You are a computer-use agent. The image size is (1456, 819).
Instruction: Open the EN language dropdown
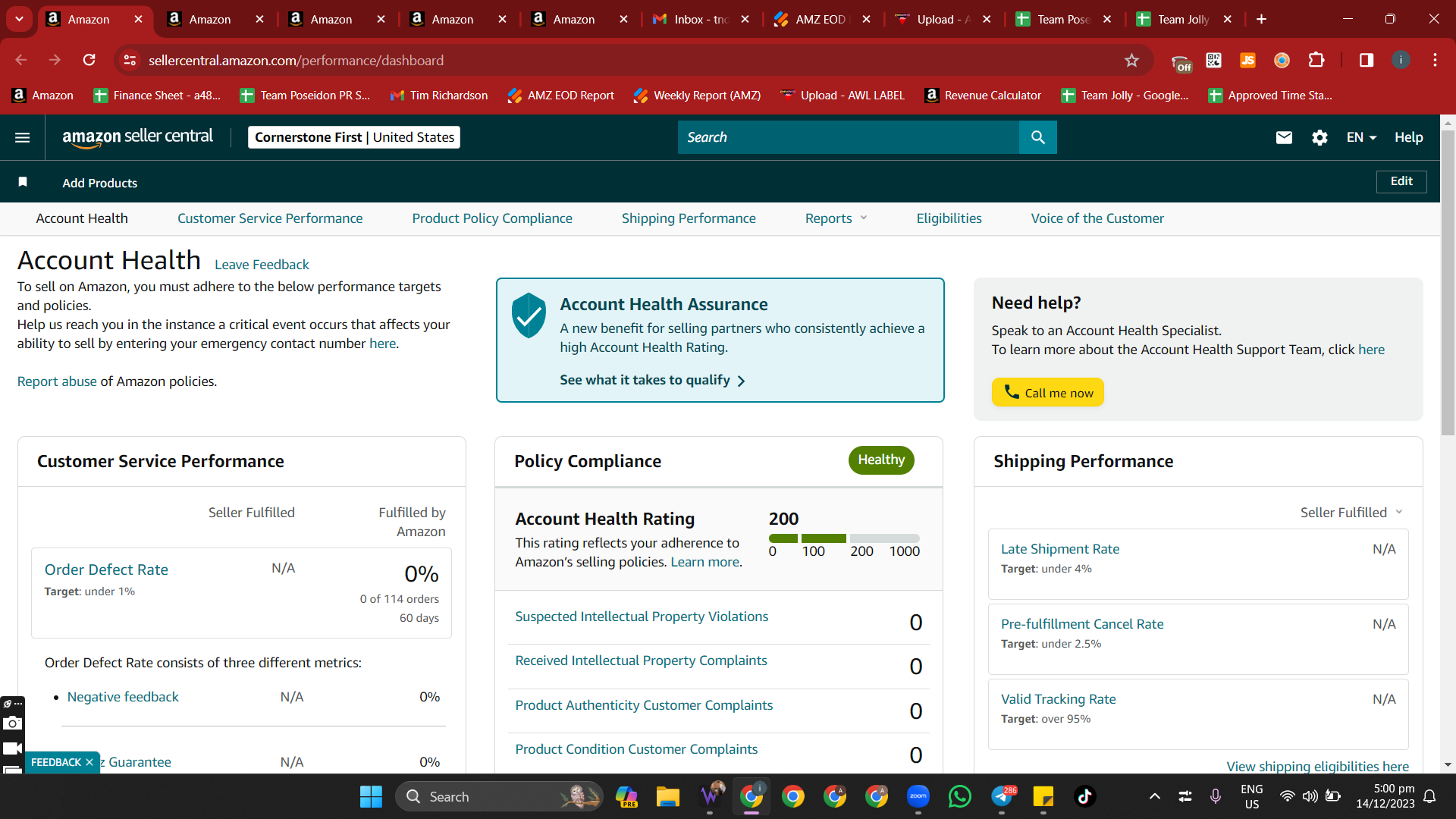(1361, 137)
